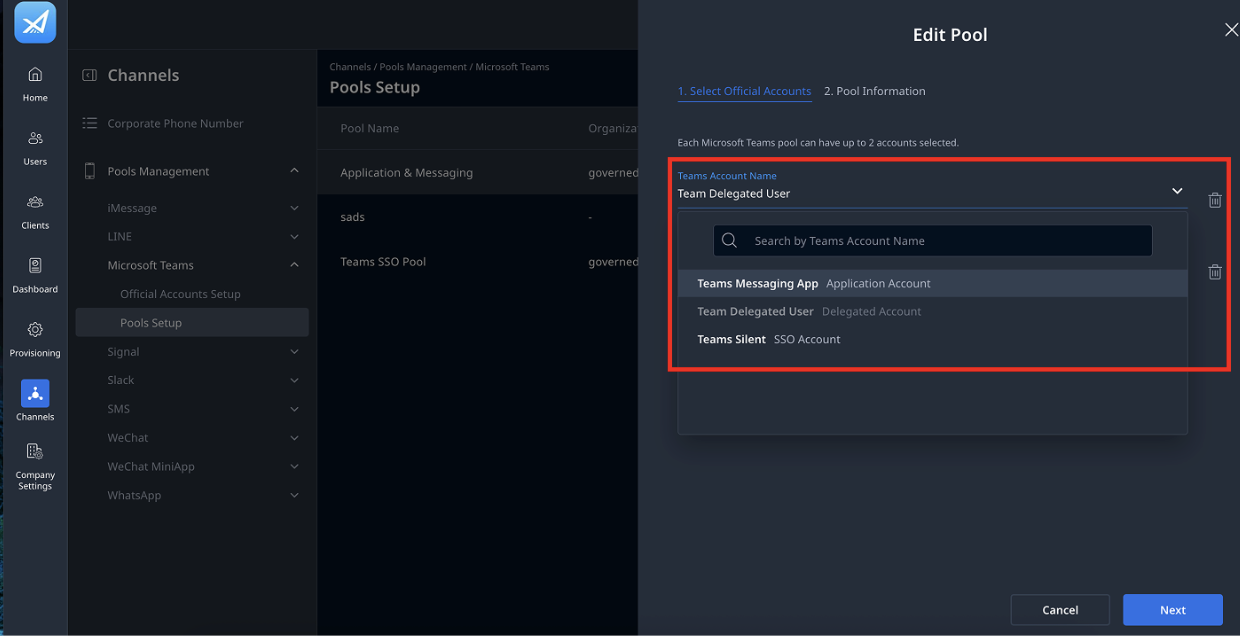
Task: Open the Clients sidebar icon
Action: [35, 202]
